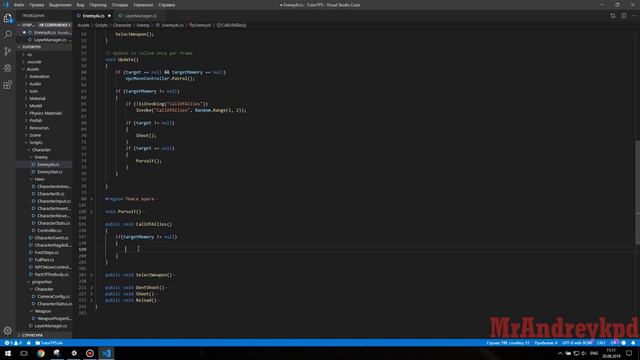Switch to the EnemyAI.cs editor tab

pyautogui.click(x=94, y=16)
